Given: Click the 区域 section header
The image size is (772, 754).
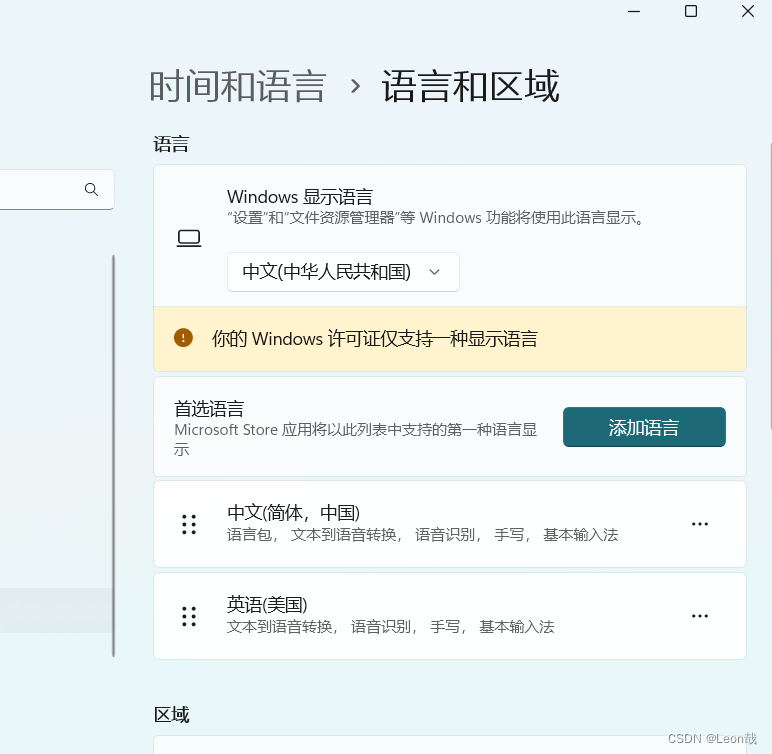Looking at the screenshot, I should point(171,715).
